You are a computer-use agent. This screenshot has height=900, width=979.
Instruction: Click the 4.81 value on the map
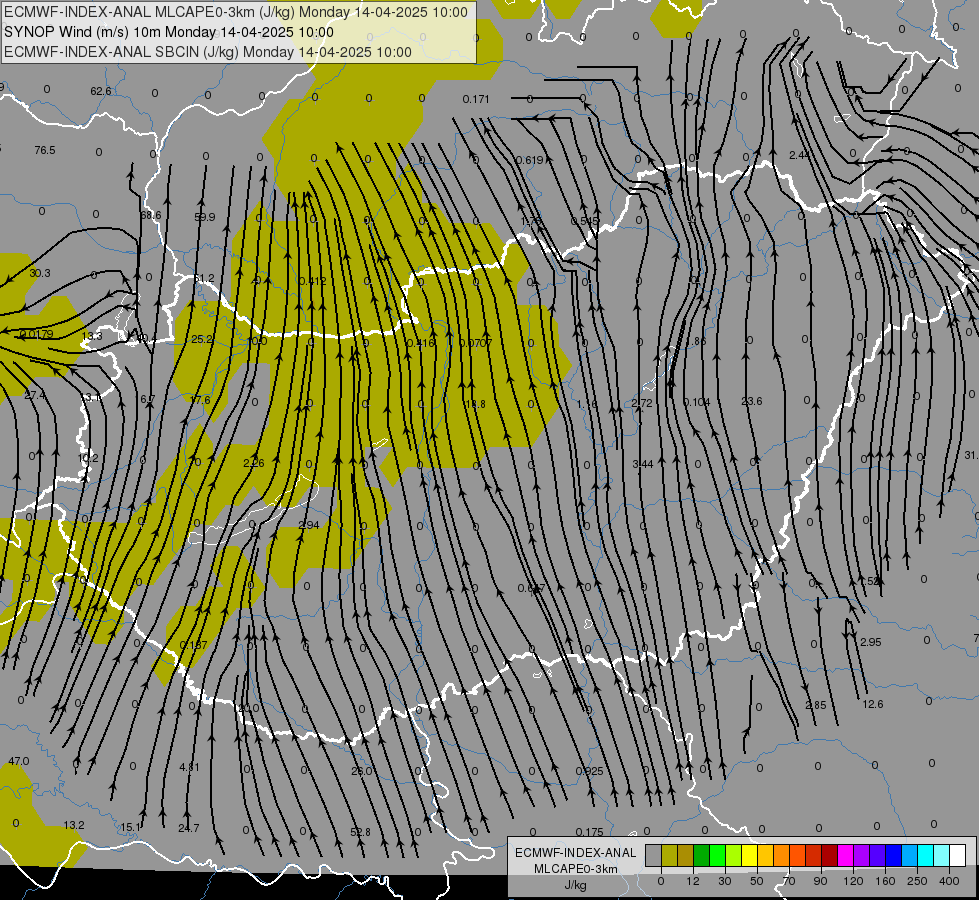click(x=189, y=767)
